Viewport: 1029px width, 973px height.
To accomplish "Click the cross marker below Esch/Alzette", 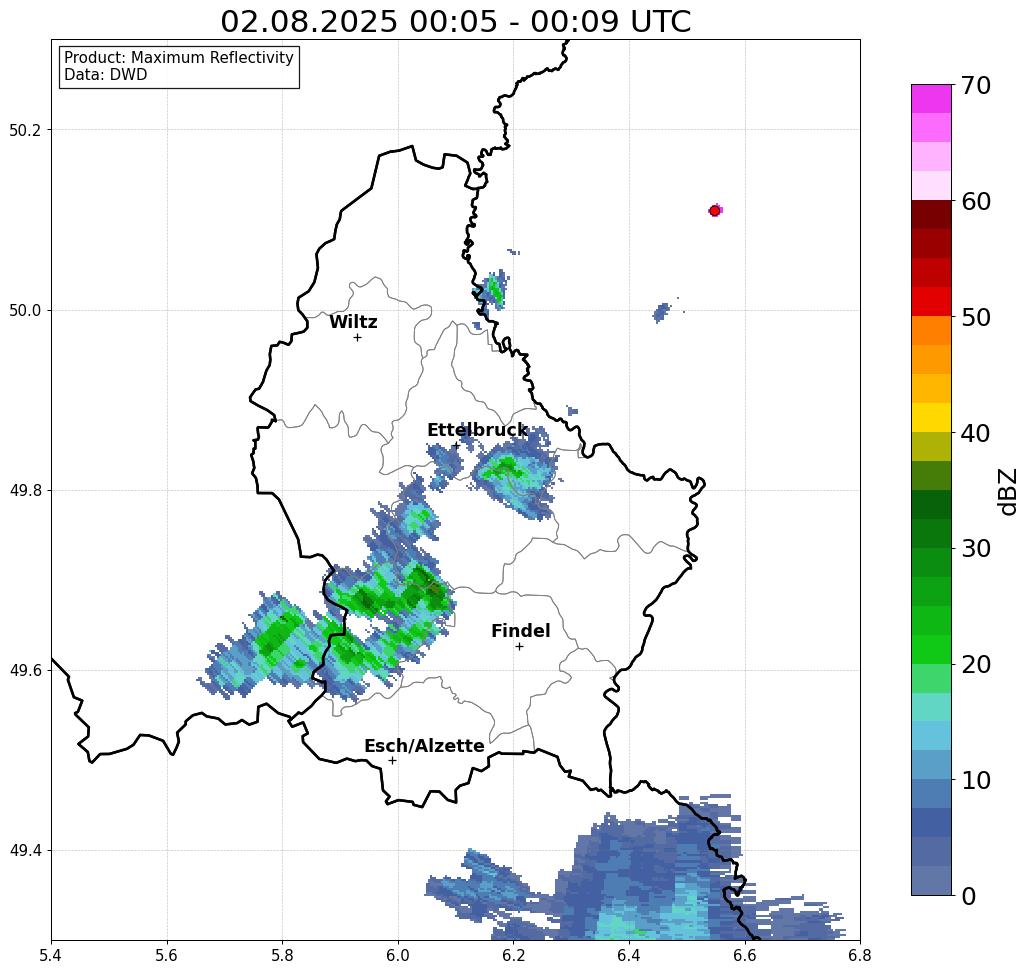I will [x=392, y=761].
